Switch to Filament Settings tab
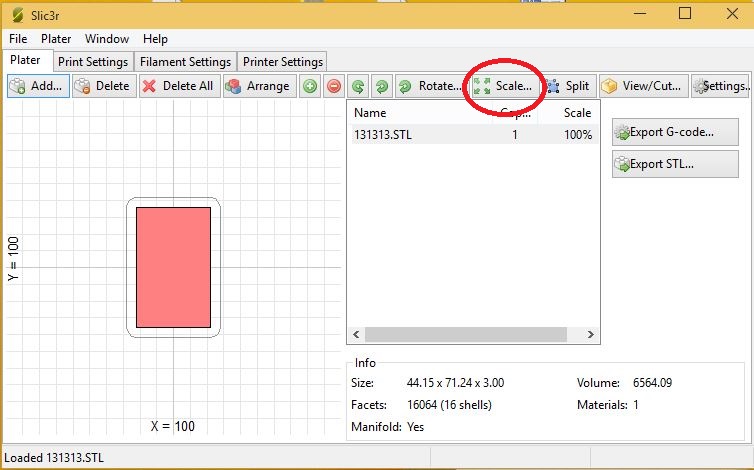754x470 pixels. click(186, 62)
